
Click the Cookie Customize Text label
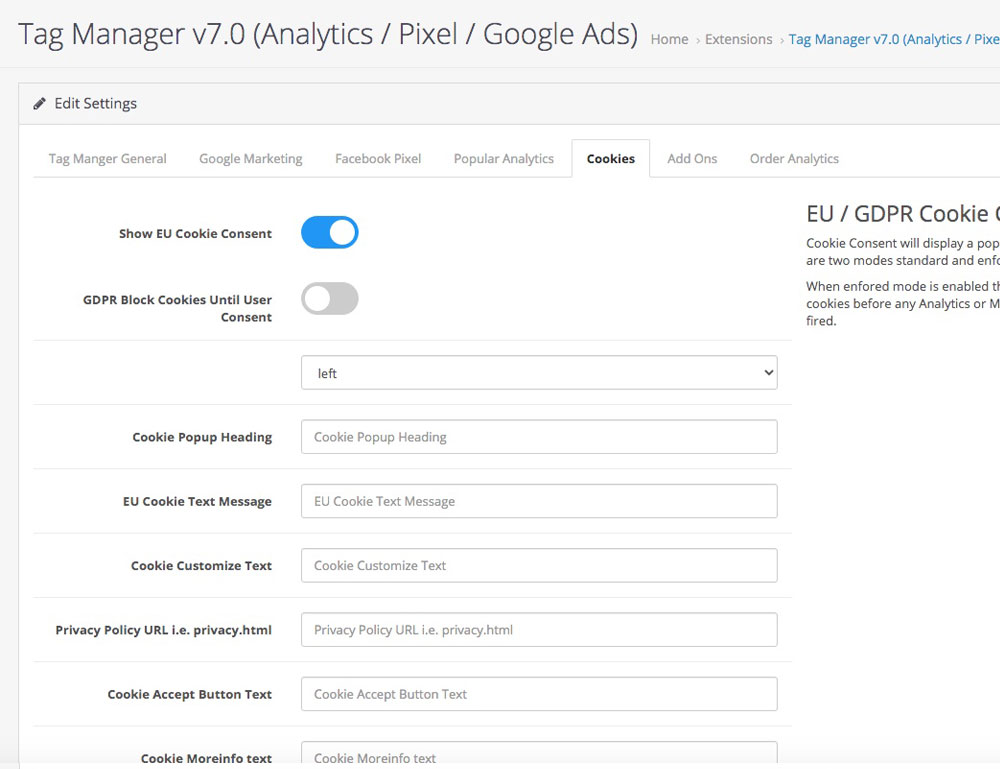point(202,566)
